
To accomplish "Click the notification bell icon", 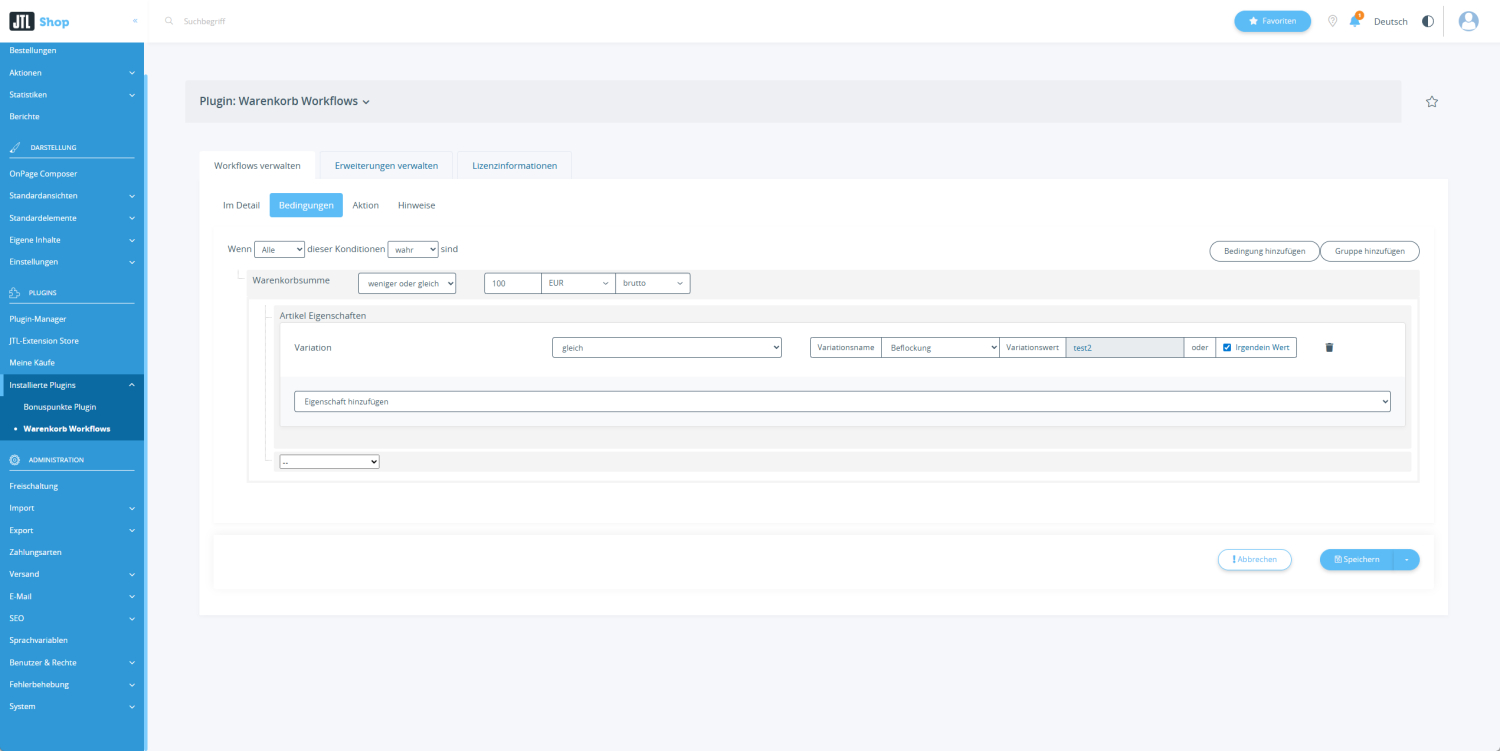I will [1355, 21].
